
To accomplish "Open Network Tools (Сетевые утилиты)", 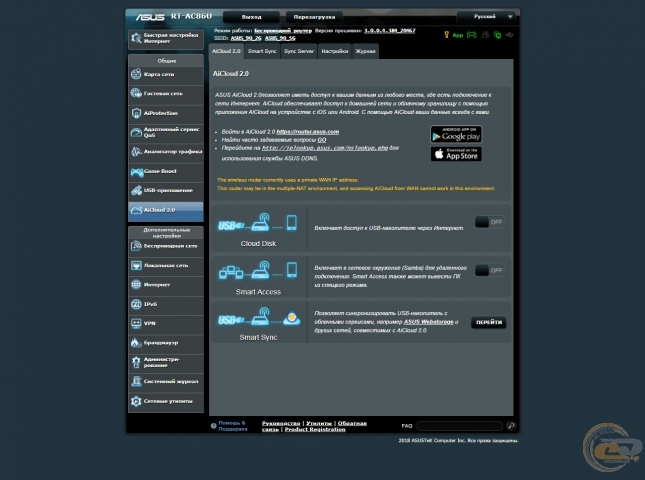I will pos(165,401).
